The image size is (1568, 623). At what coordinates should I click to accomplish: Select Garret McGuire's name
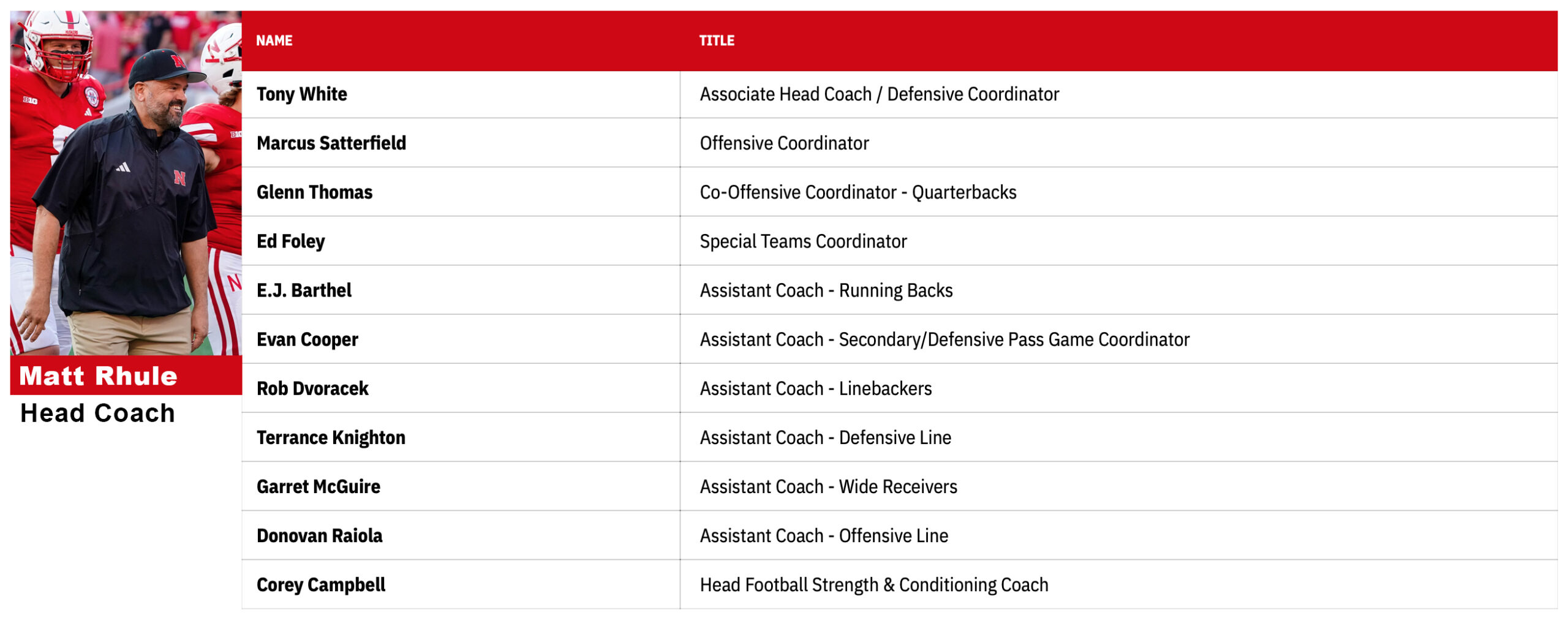coord(318,486)
